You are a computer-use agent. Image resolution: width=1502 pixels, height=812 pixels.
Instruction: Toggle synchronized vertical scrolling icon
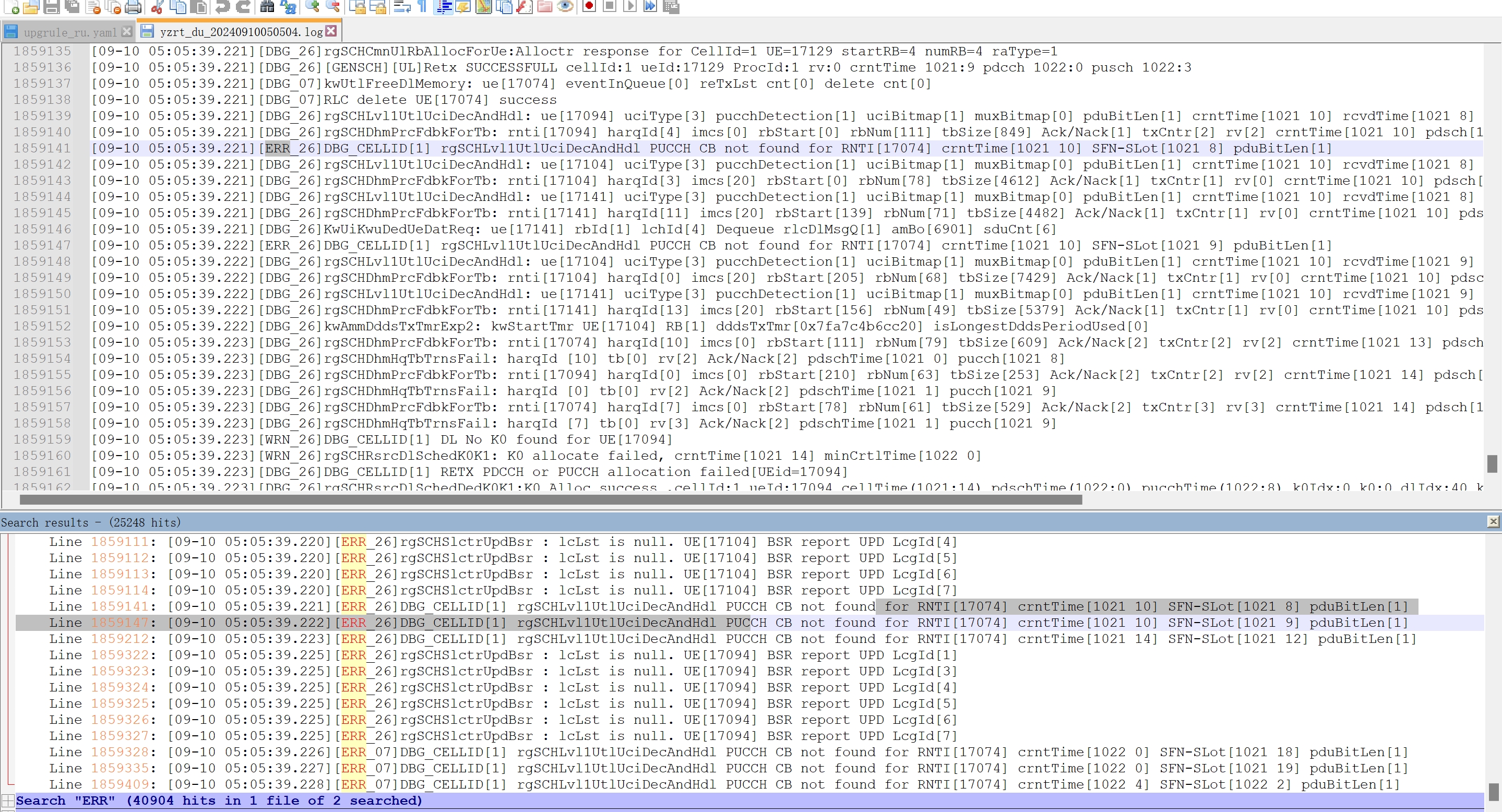(357, 7)
